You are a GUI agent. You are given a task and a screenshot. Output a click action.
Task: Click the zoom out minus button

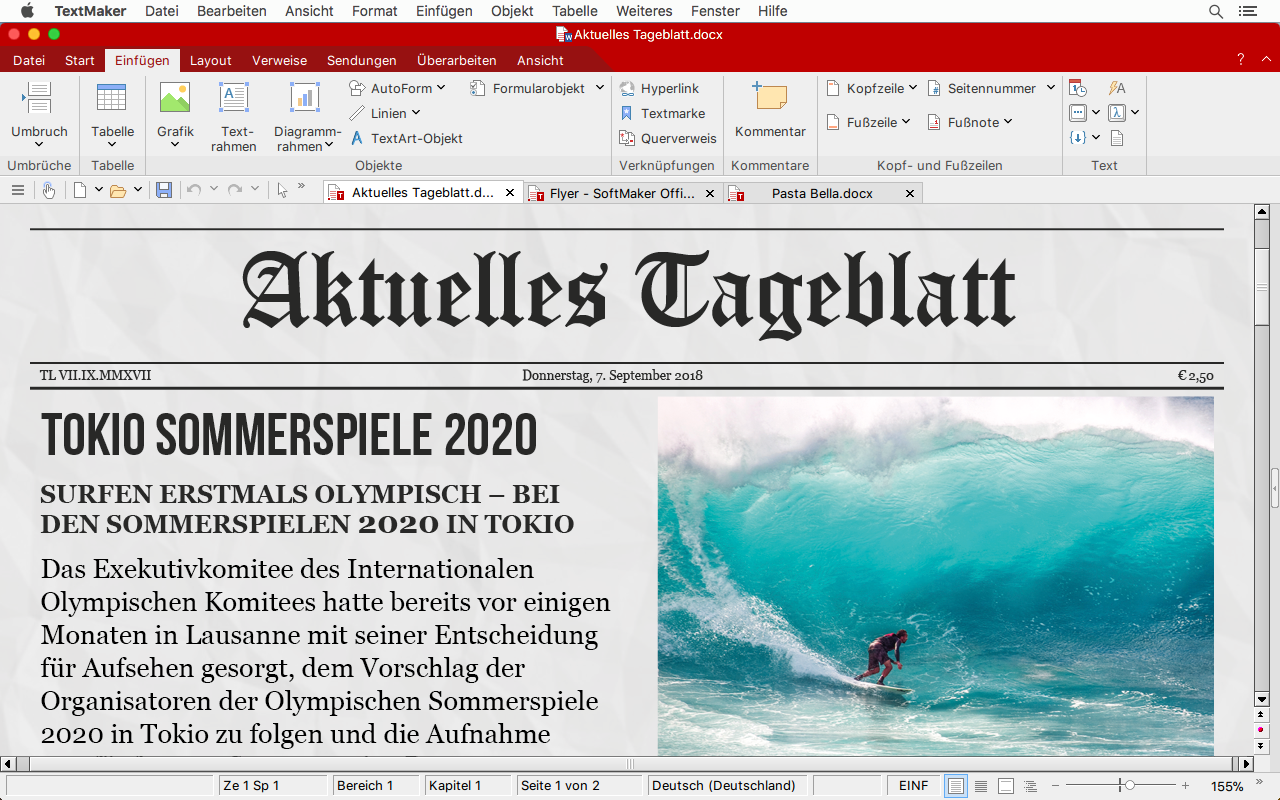(1056, 786)
